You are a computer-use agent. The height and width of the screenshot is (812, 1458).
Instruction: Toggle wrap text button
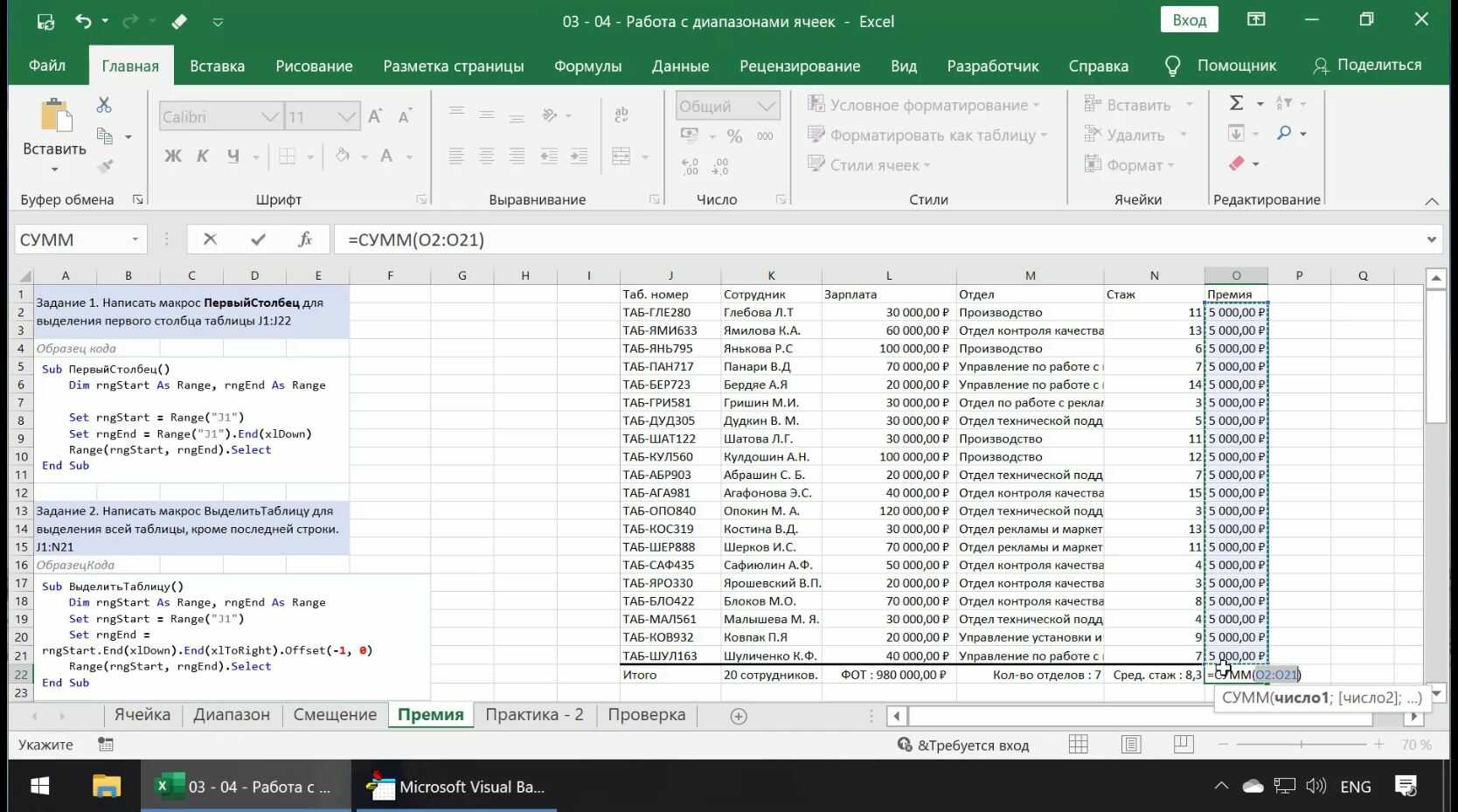[x=622, y=115]
